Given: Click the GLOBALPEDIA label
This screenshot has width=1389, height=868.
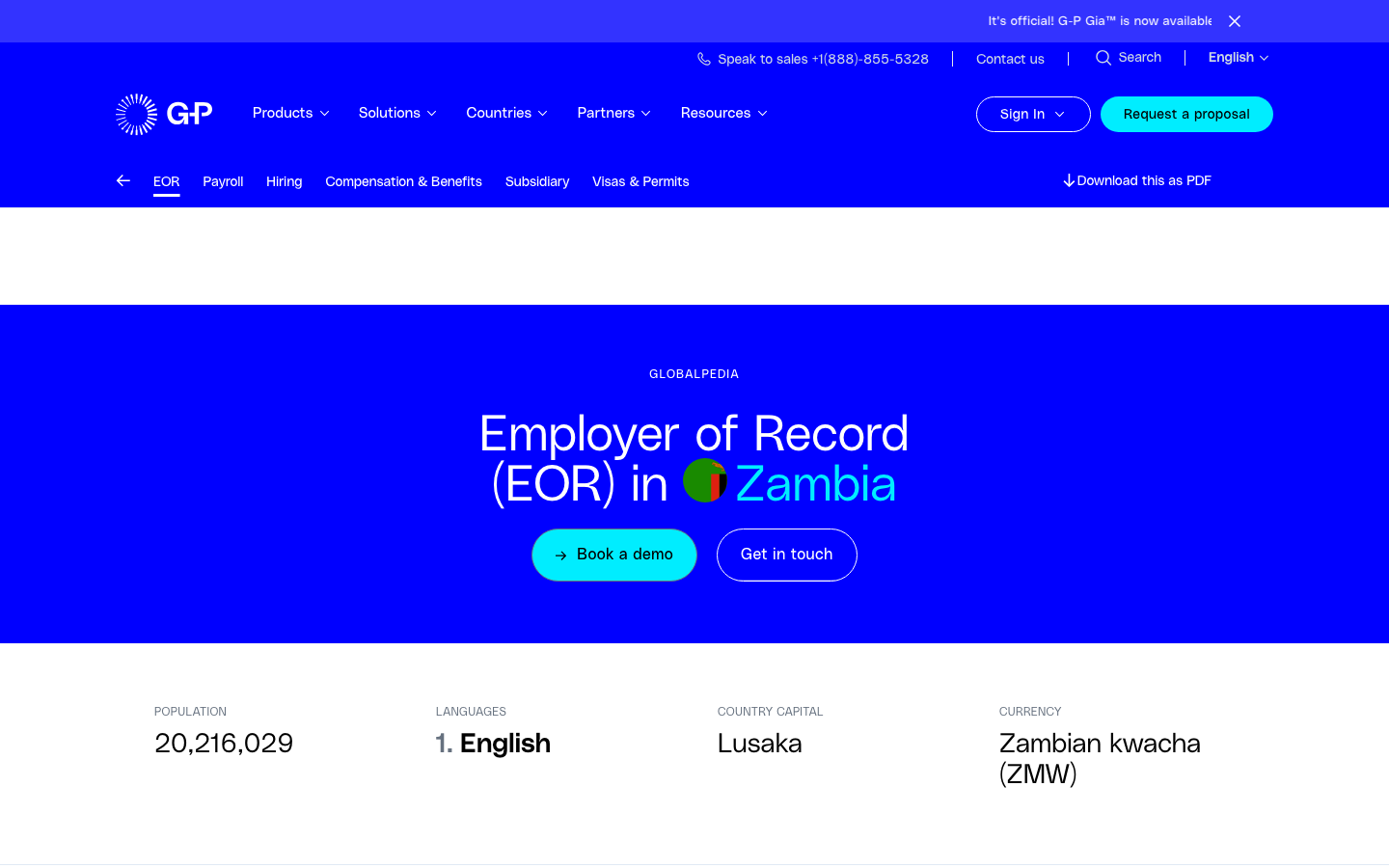Looking at the screenshot, I should click(694, 374).
